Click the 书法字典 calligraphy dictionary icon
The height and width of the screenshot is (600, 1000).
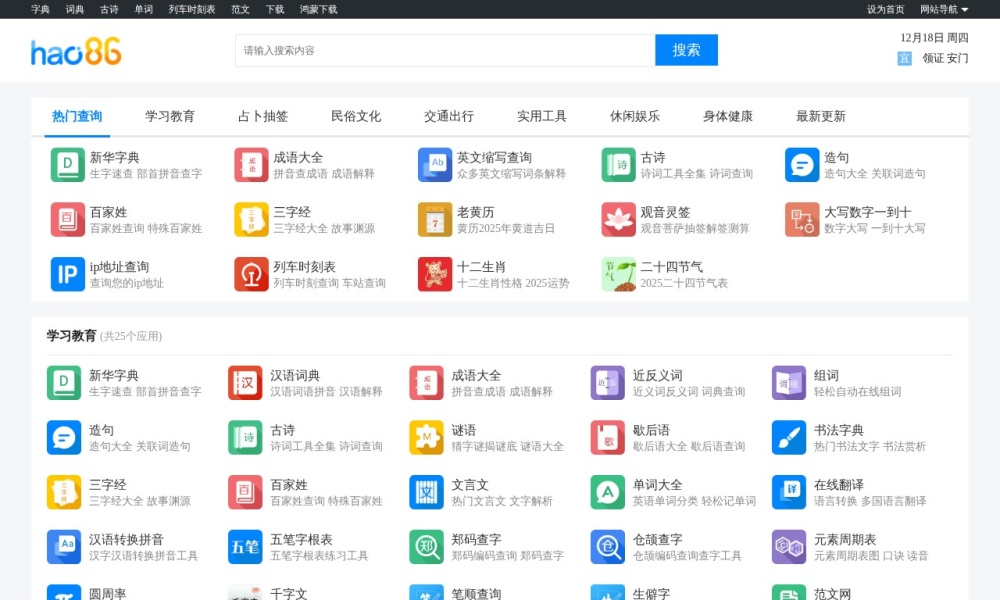point(789,437)
